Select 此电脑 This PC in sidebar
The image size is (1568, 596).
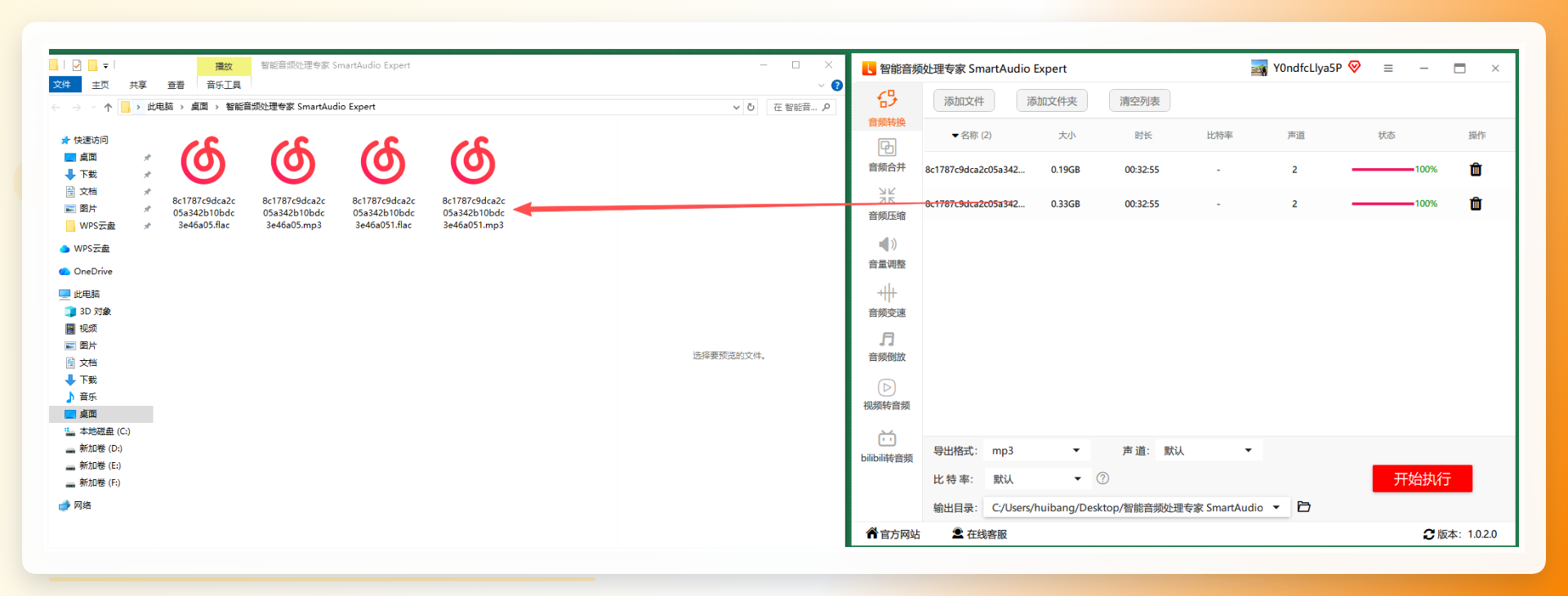79,294
